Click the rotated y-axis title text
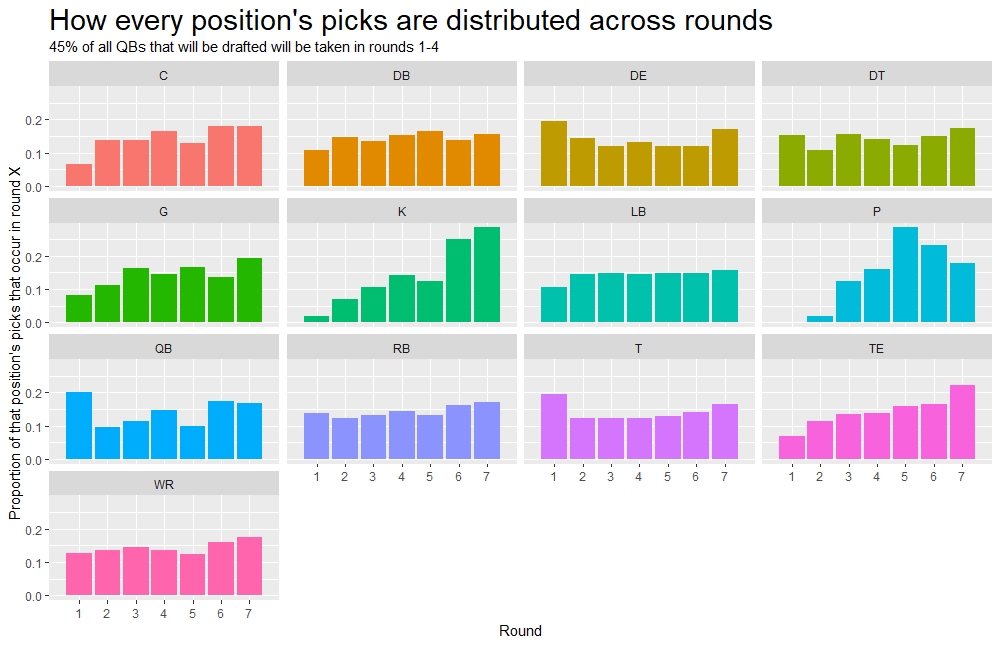Image resolution: width=1000 pixels, height=646 pixels. point(14,345)
